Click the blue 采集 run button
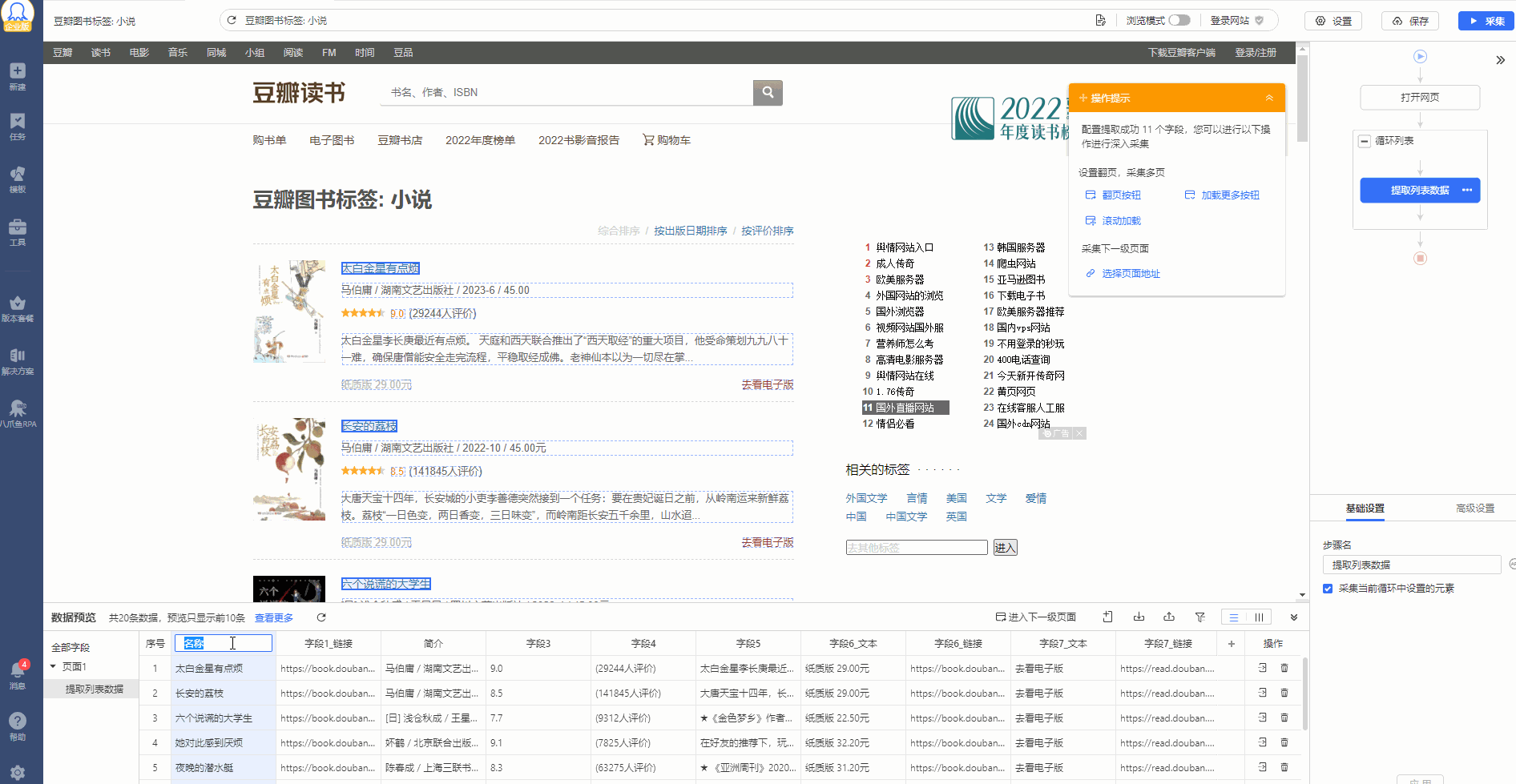 coord(1486,21)
